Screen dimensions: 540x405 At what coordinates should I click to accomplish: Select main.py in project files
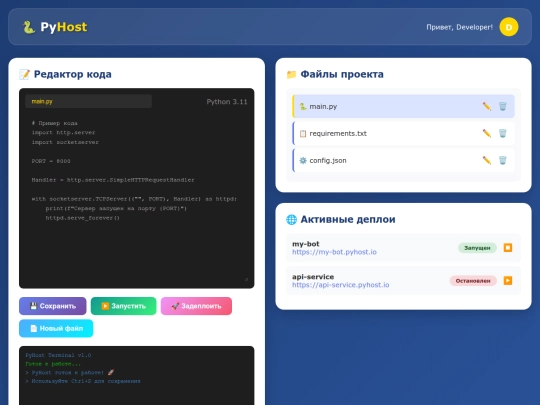403,106
